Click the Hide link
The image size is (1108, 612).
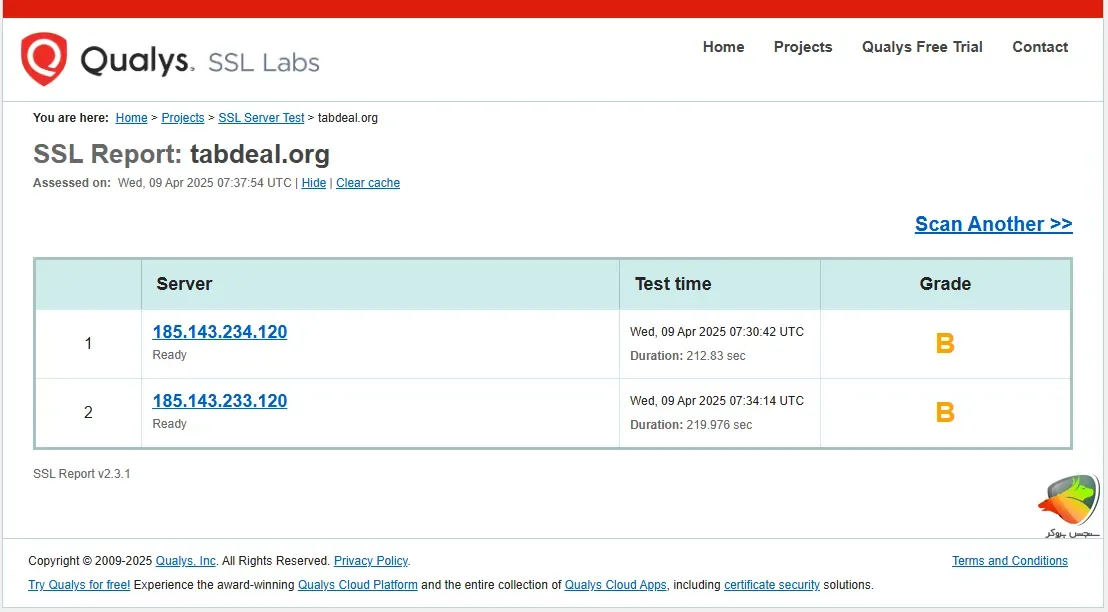tap(314, 183)
